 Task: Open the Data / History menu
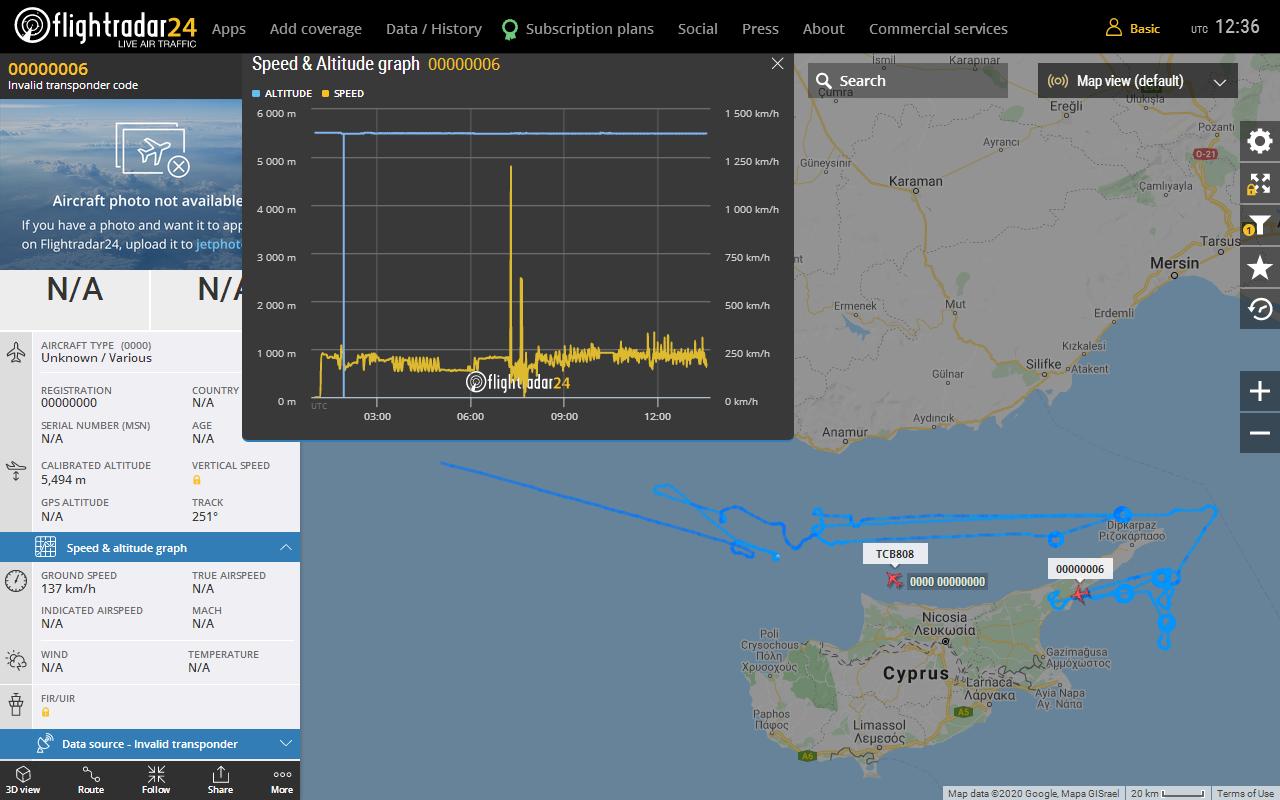[434, 29]
